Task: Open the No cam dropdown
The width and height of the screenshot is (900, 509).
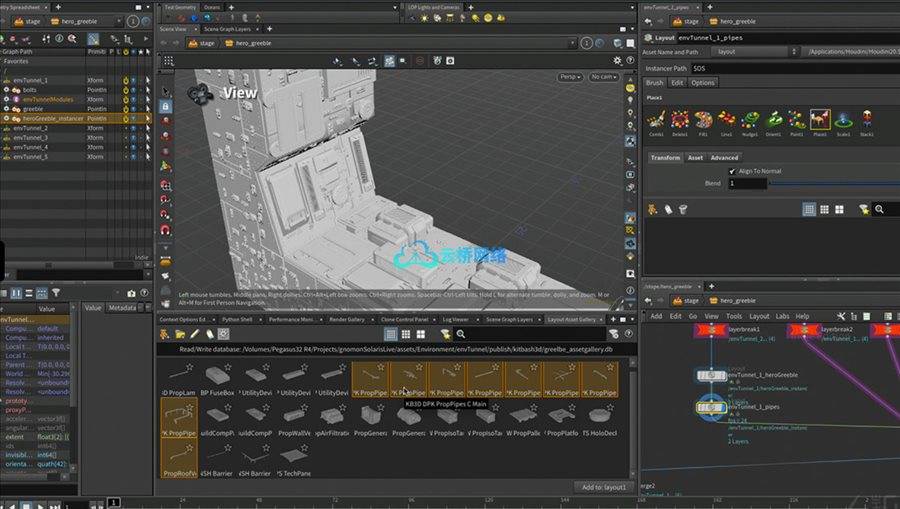Action: (604, 76)
